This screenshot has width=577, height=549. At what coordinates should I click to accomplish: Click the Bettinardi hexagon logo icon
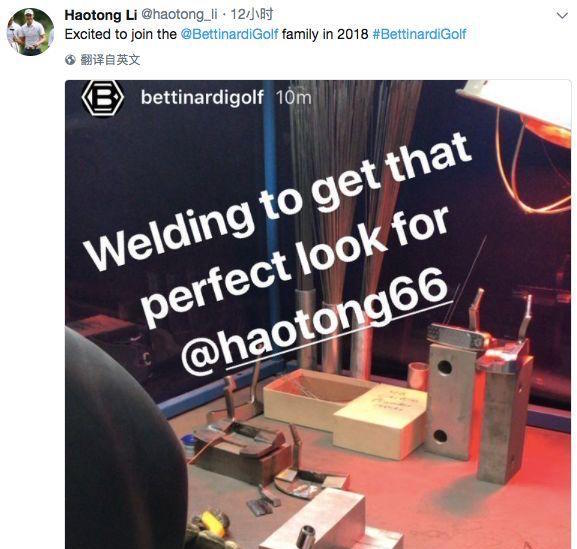click(103, 98)
